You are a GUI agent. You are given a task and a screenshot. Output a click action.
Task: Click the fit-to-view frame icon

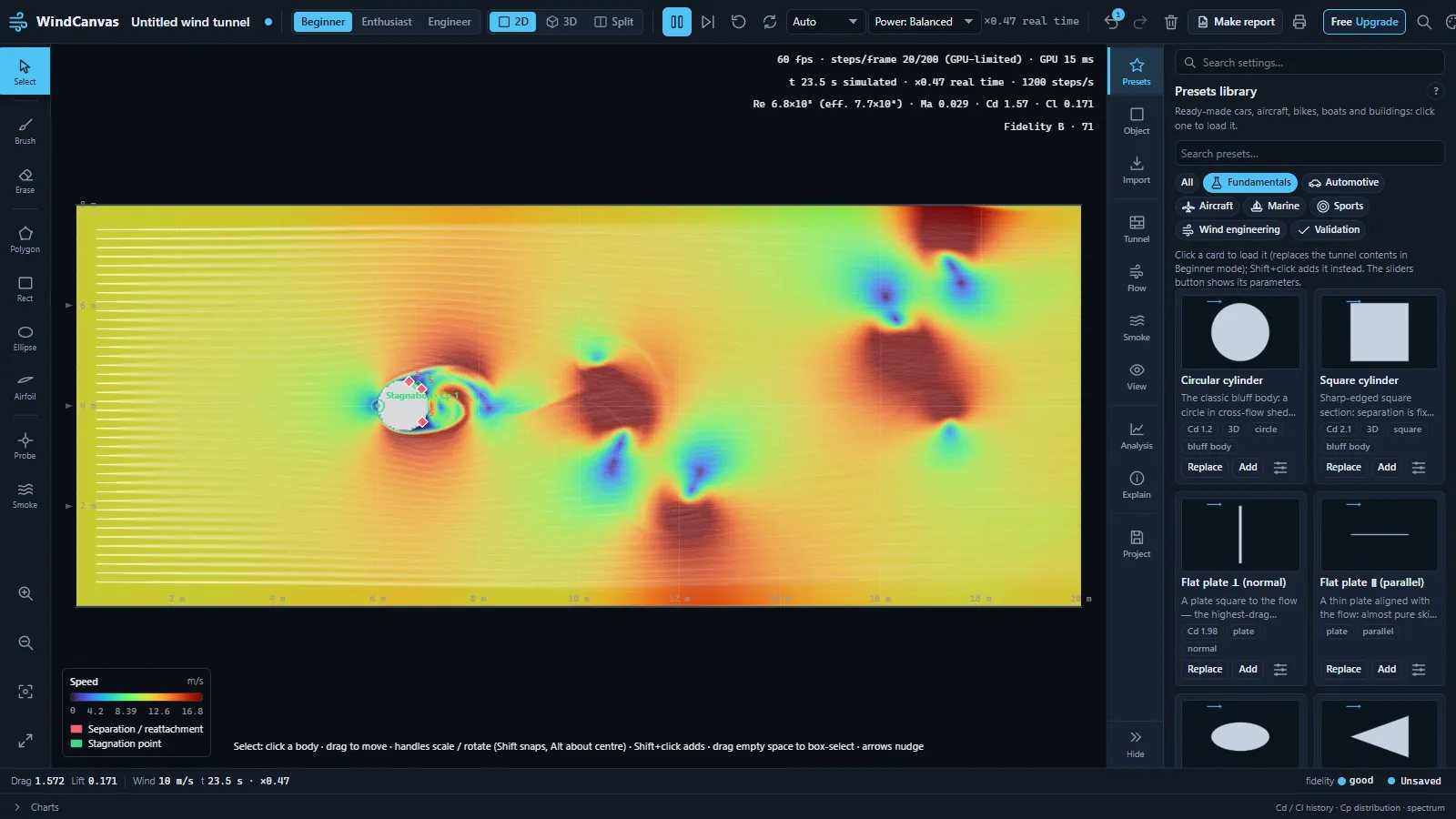coord(25,692)
